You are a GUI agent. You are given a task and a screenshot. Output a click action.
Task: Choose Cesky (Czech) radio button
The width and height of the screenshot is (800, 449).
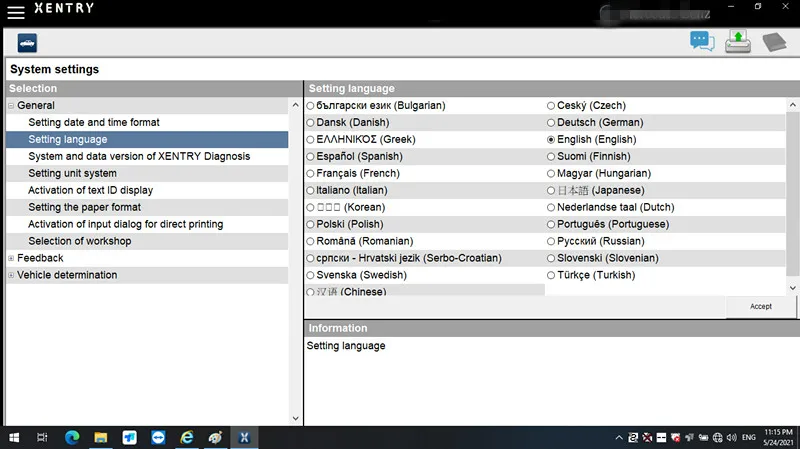pyautogui.click(x=551, y=106)
